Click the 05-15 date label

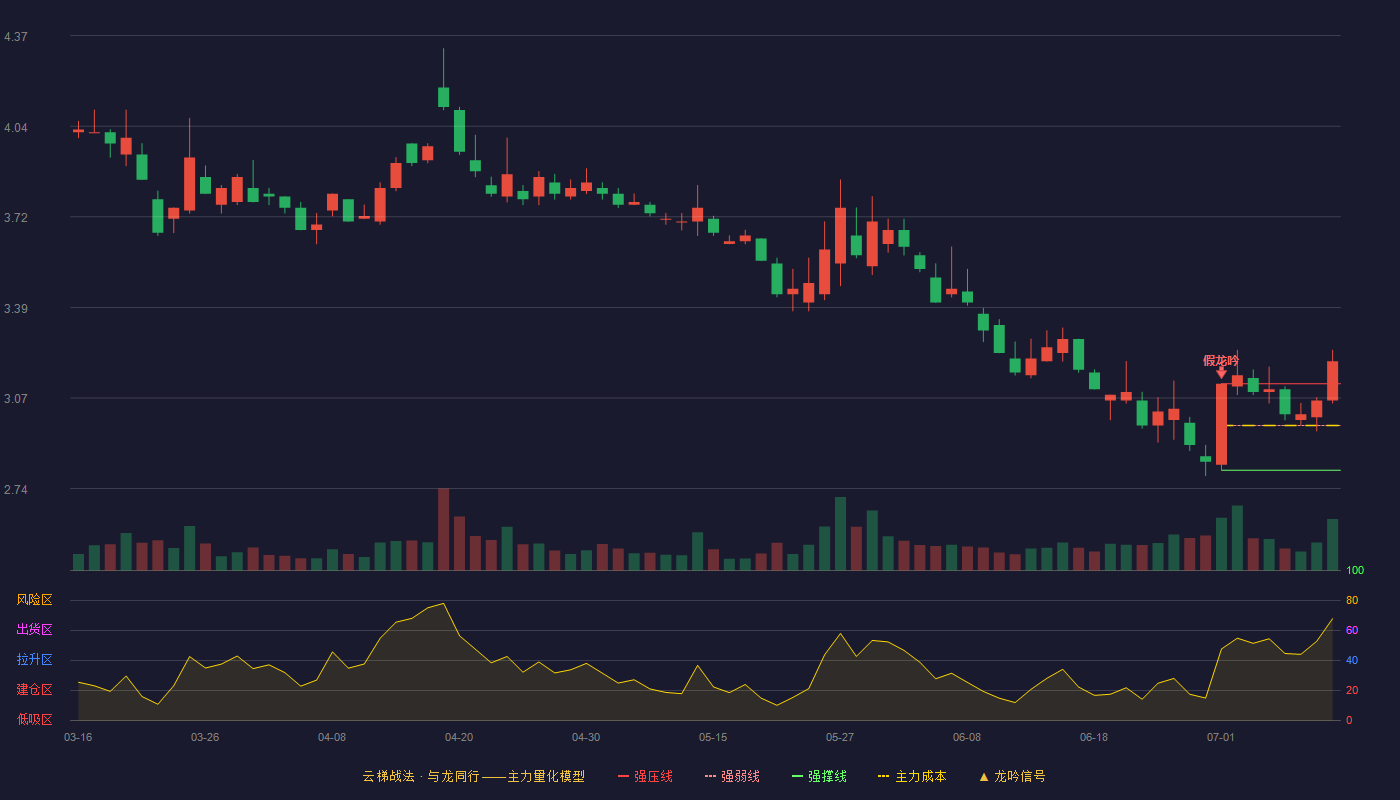pos(713,737)
